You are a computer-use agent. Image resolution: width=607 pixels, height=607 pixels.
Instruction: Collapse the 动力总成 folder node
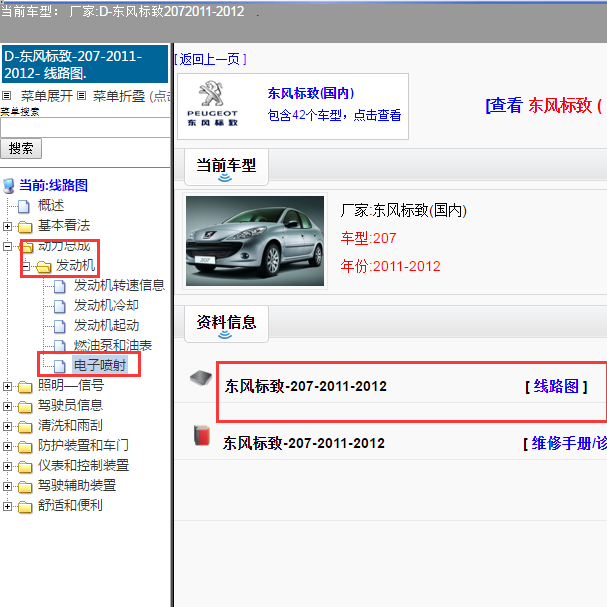tap(7, 246)
